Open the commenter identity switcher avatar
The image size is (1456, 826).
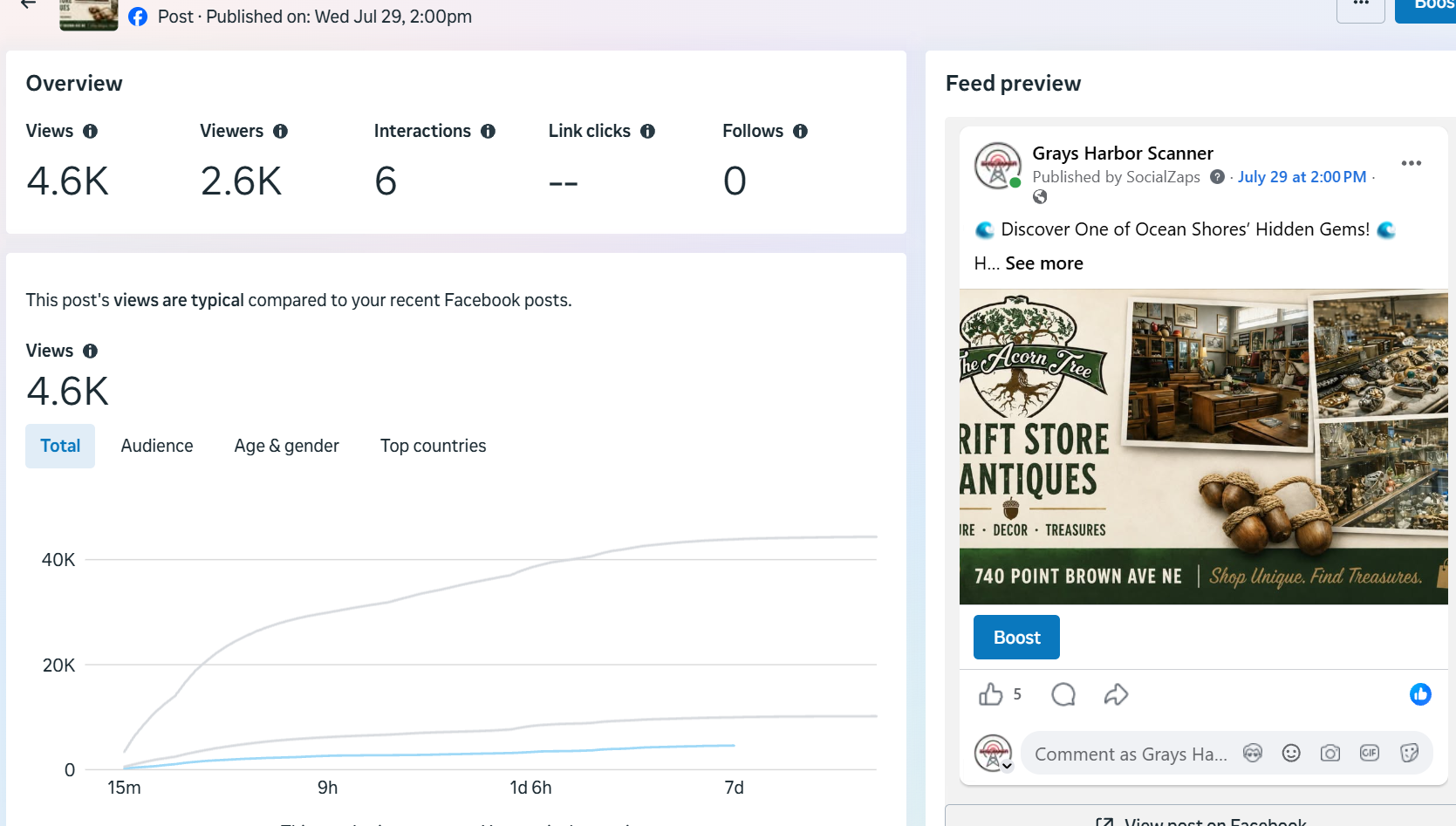[x=993, y=754]
